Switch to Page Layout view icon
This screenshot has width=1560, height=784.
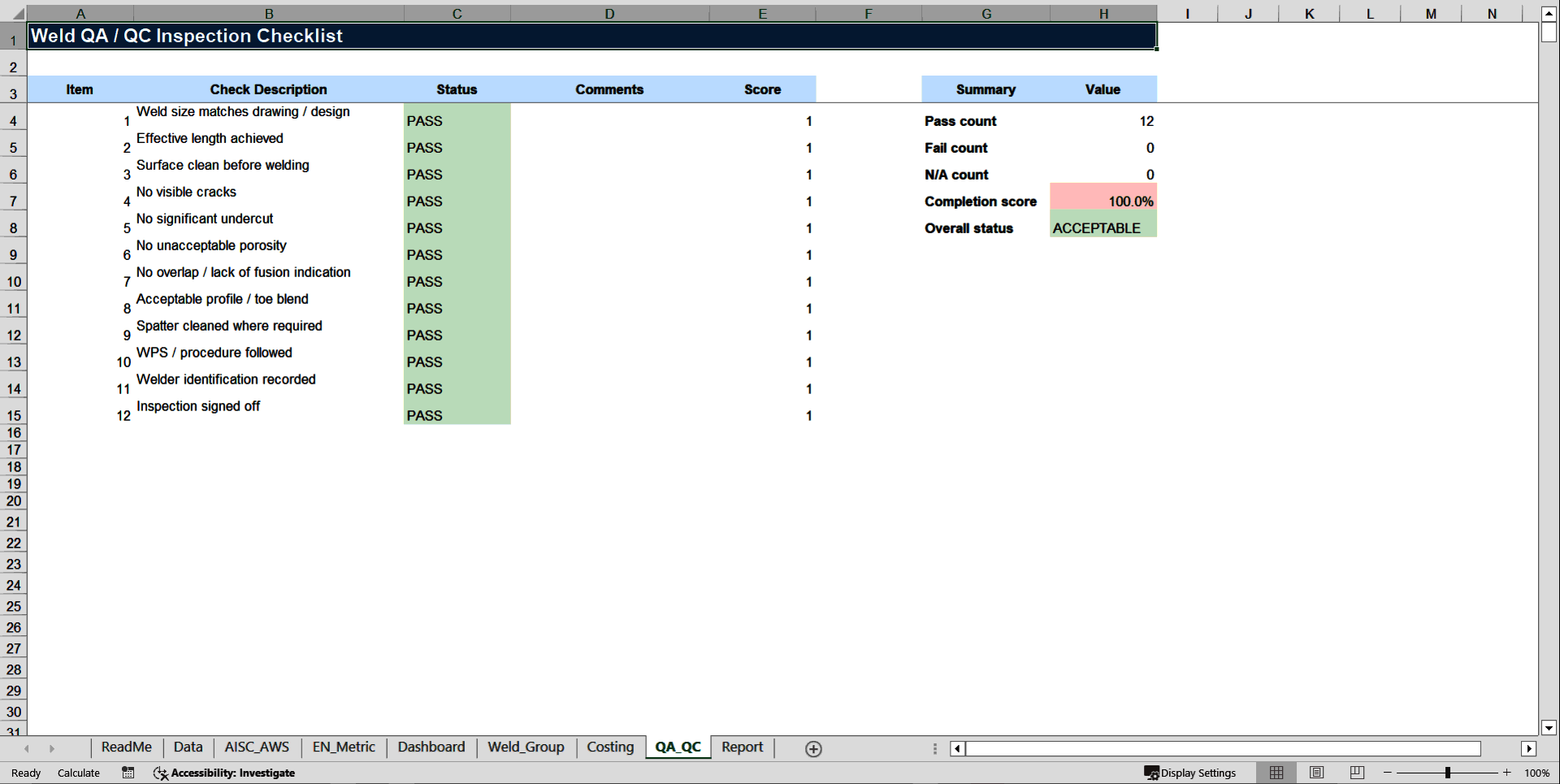point(1316,773)
